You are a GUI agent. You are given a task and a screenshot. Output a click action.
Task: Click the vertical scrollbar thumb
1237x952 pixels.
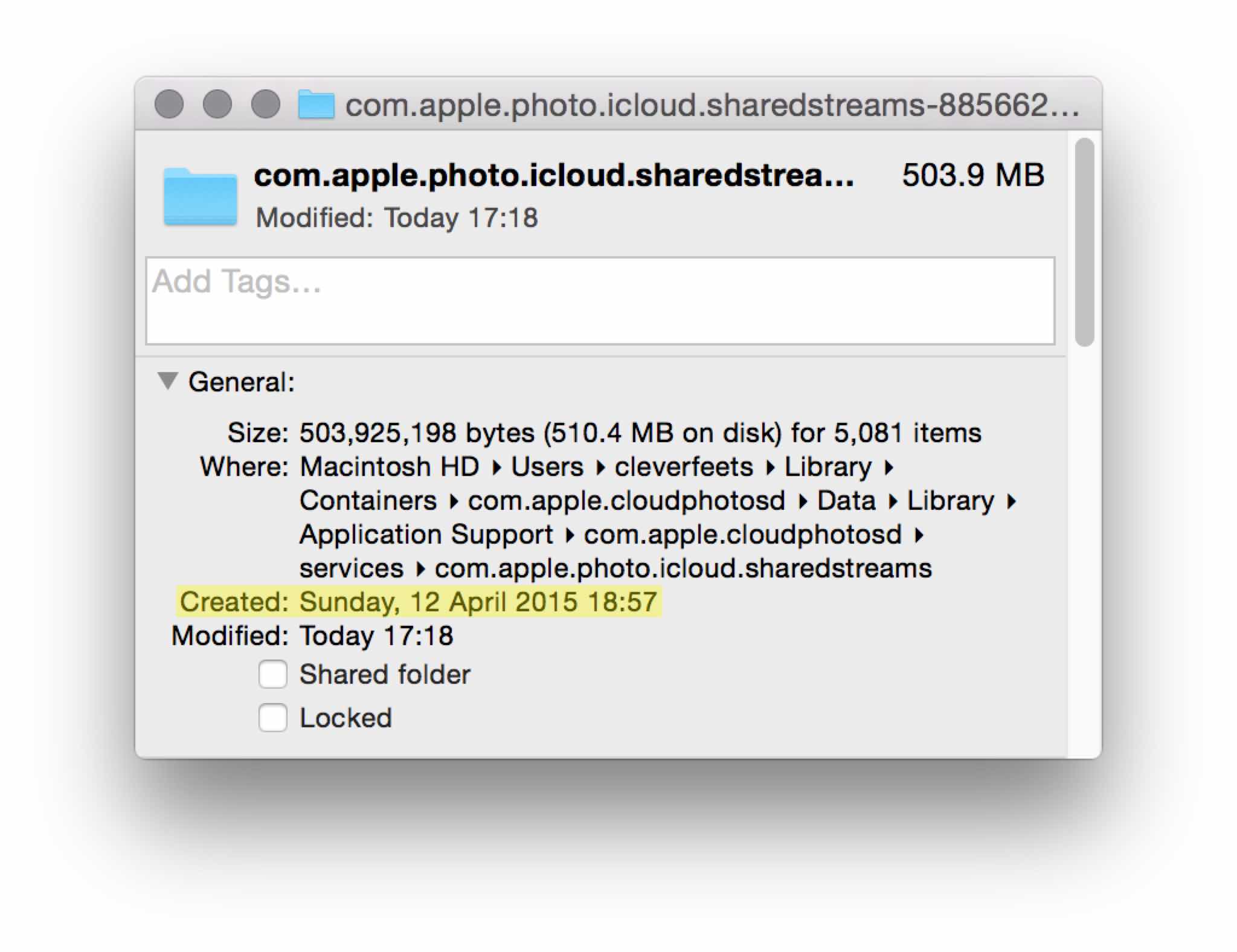(1084, 242)
